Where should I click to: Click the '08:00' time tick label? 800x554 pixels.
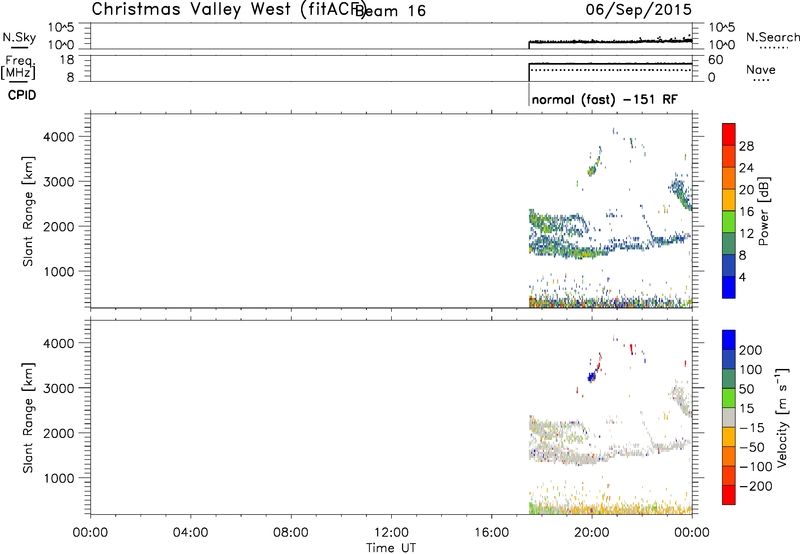tap(291, 533)
